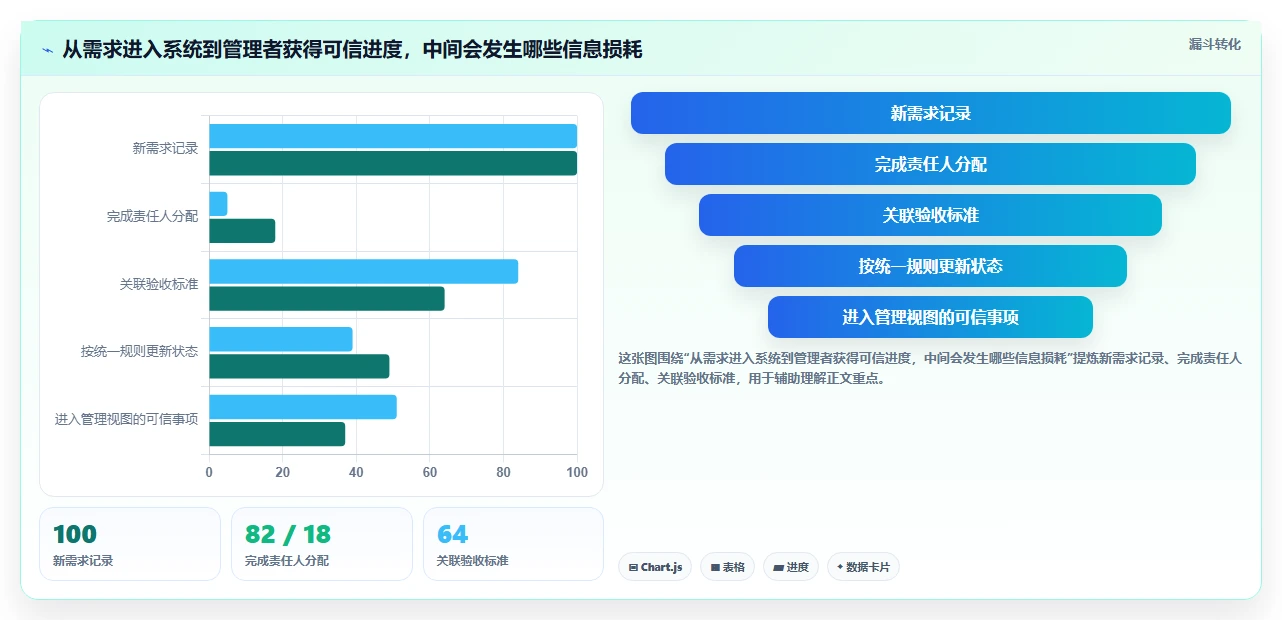
Task: Click the 进入管理视图的可信事项 funnel stage
Action: click(x=930, y=317)
